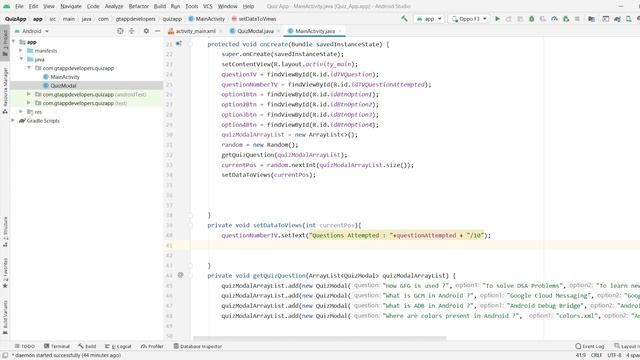Toggle the Build Variants sidebar button

click(5, 318)
